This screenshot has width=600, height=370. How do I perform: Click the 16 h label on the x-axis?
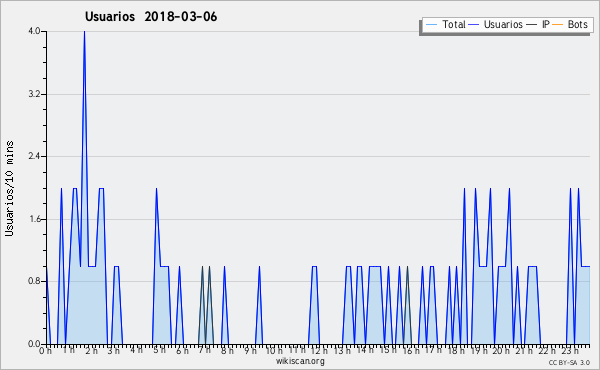click(410, 350)
